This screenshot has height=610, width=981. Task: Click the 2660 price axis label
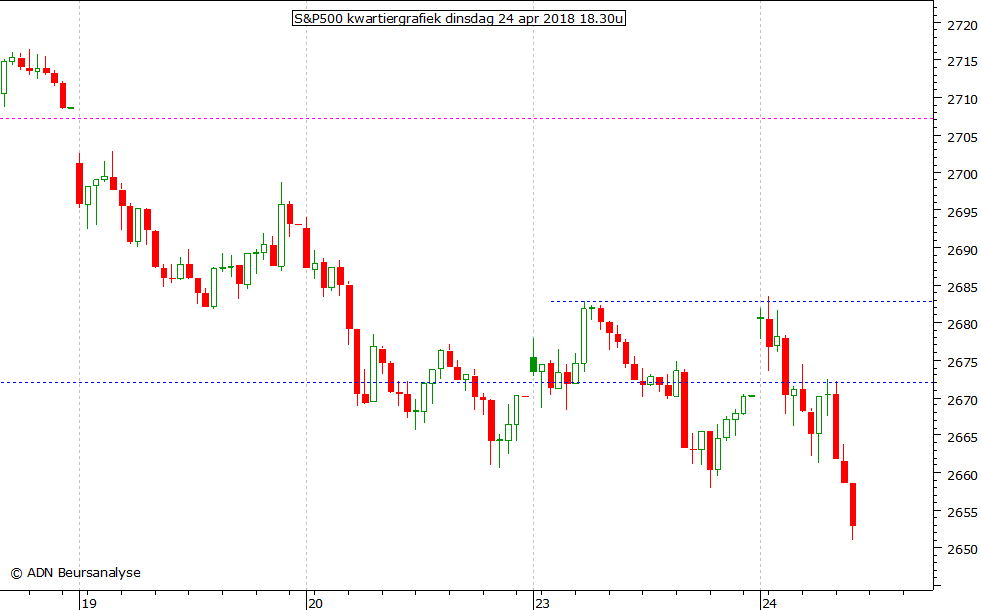[x=962, y=475]
